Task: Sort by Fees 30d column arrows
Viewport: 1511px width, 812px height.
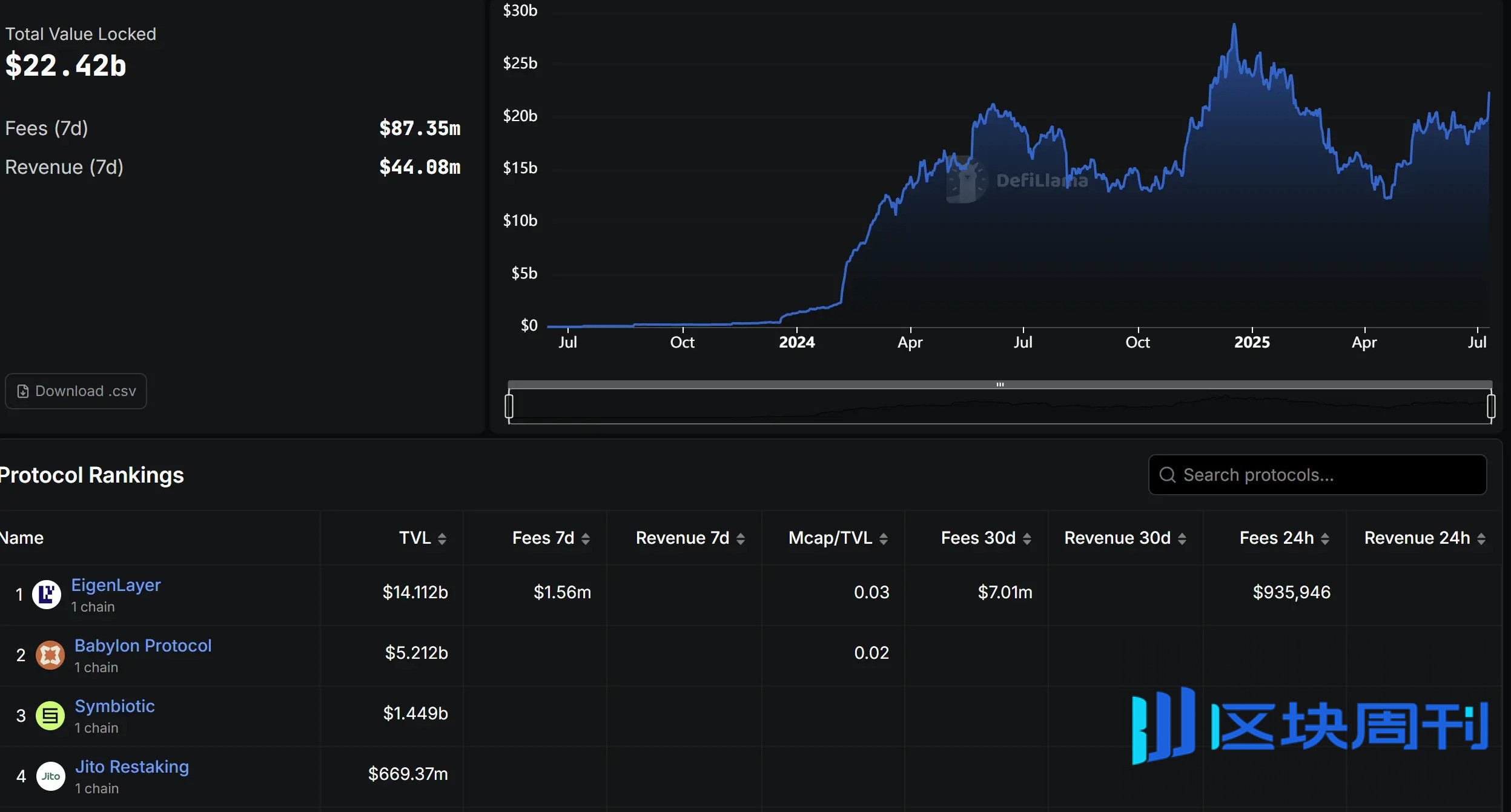Action: (x=1027, y=538)
